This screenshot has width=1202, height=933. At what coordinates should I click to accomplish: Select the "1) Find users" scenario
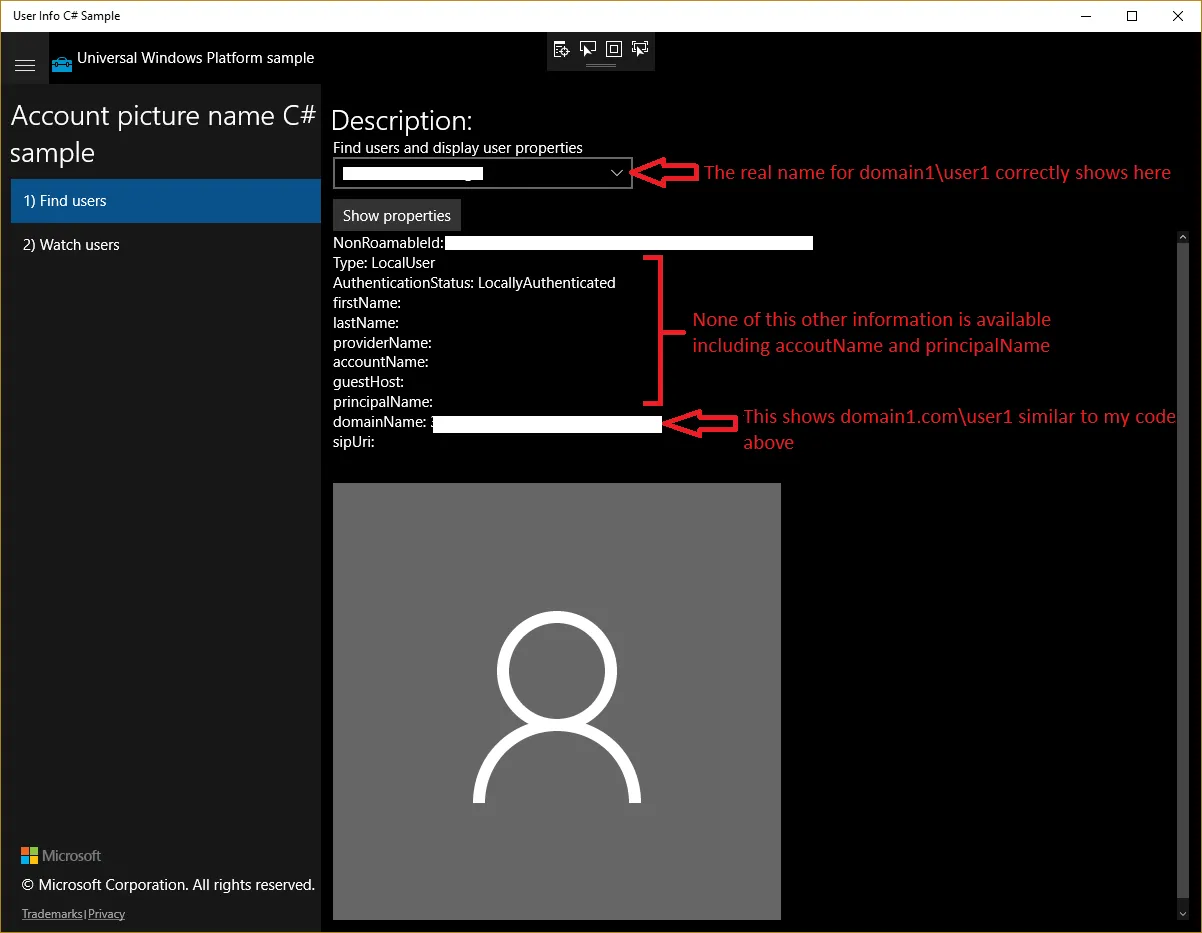point(166,201)
